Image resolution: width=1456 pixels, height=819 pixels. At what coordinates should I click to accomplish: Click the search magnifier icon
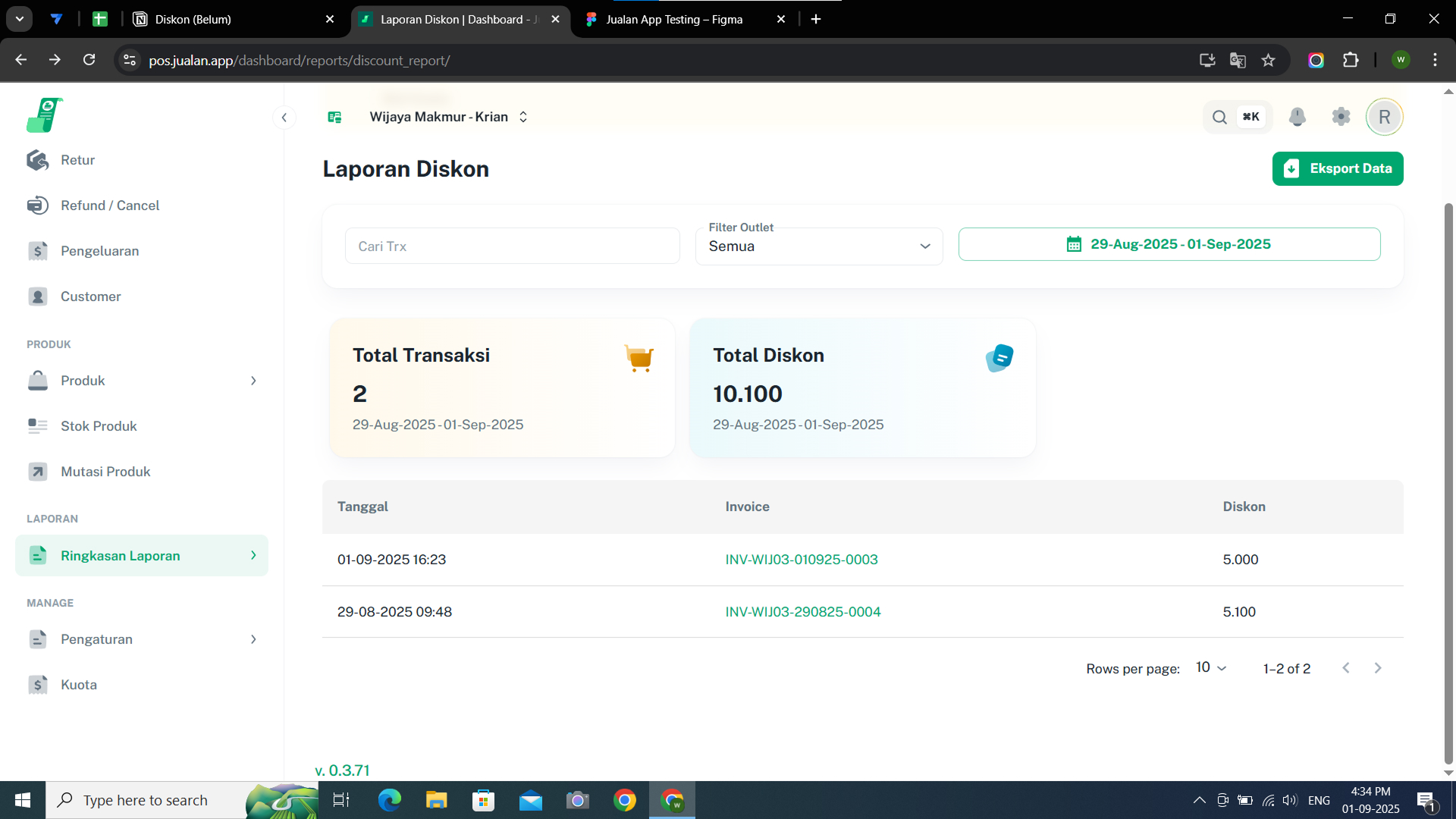point(1219,117)
